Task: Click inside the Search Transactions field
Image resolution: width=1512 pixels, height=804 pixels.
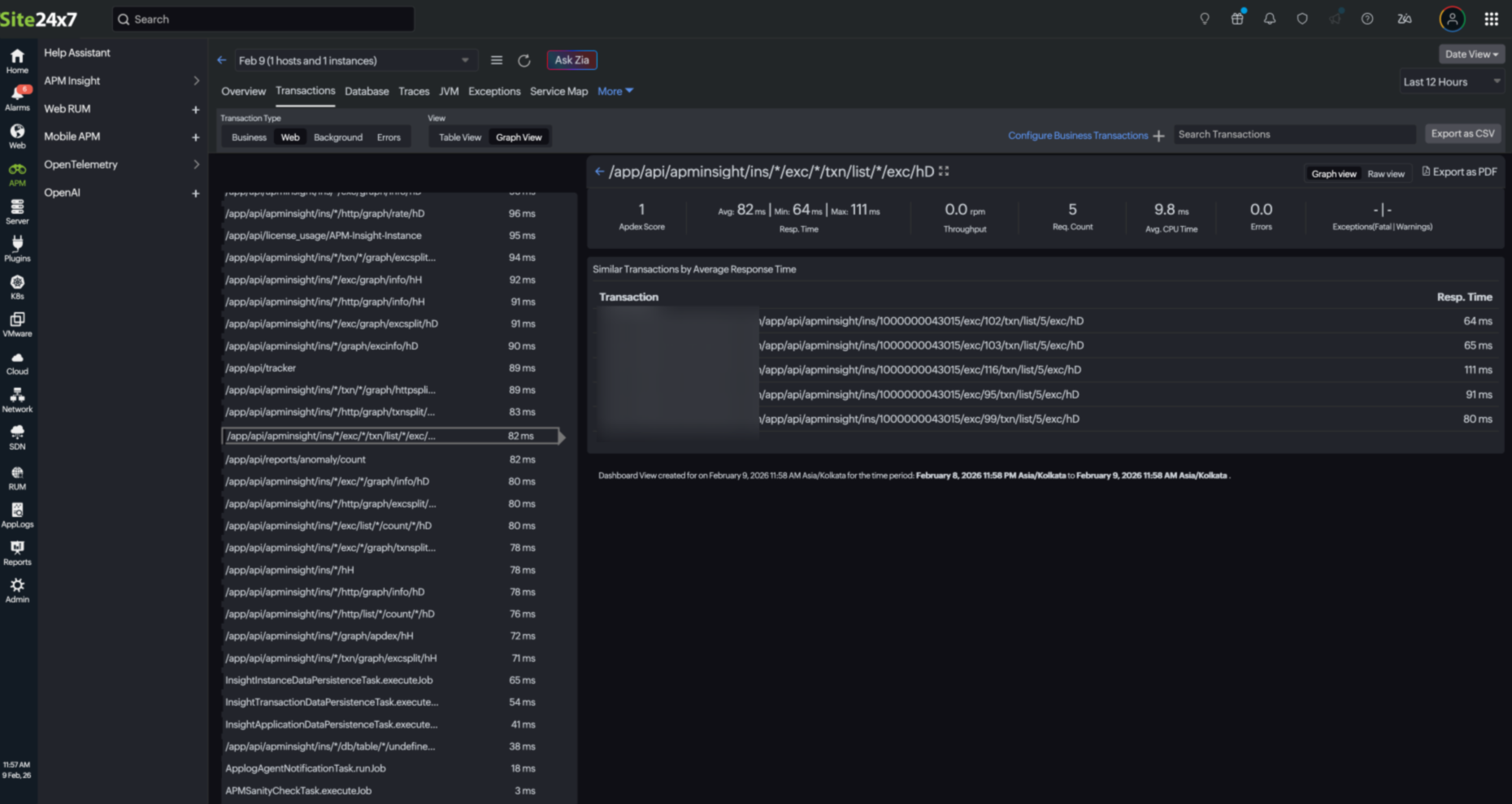Action: (1294, 133)
